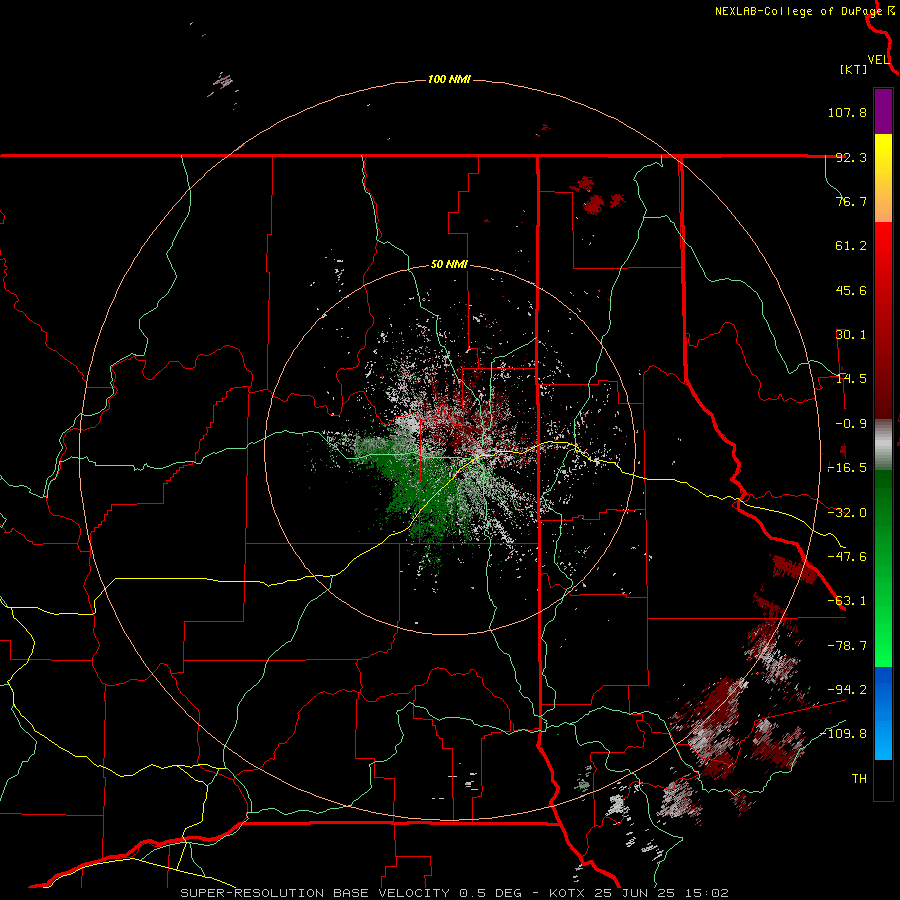The width and height of the screenshot is (900, 900).
Task: Click the [KT] units label
Action: [854, 69]
